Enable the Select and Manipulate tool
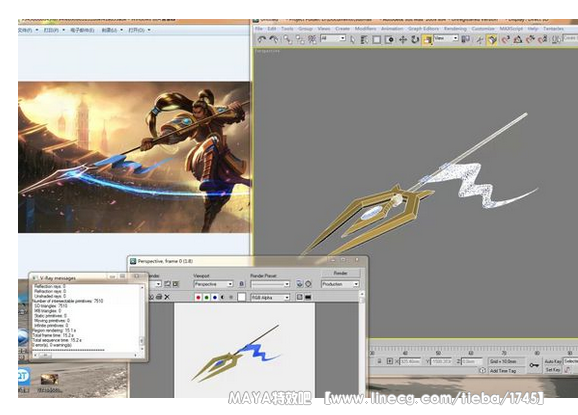The width and height of the screenshot is (578, 415). (x=480, y=39)
